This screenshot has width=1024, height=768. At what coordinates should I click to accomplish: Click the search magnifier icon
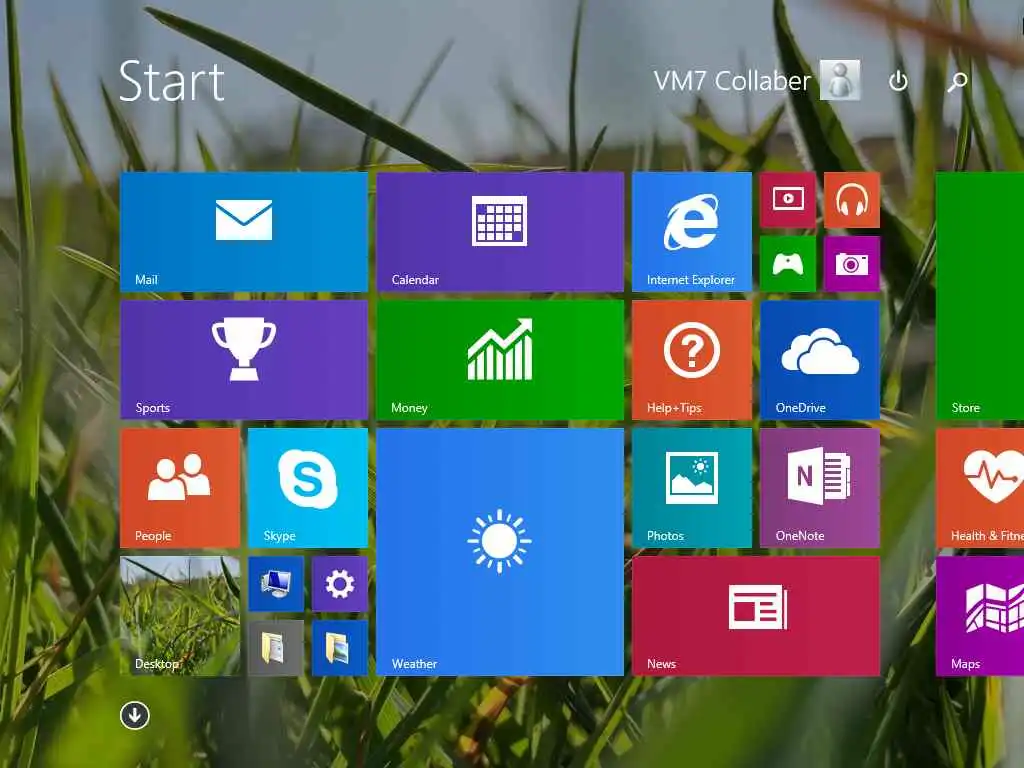pyautogui.click(x=957, y=82)
